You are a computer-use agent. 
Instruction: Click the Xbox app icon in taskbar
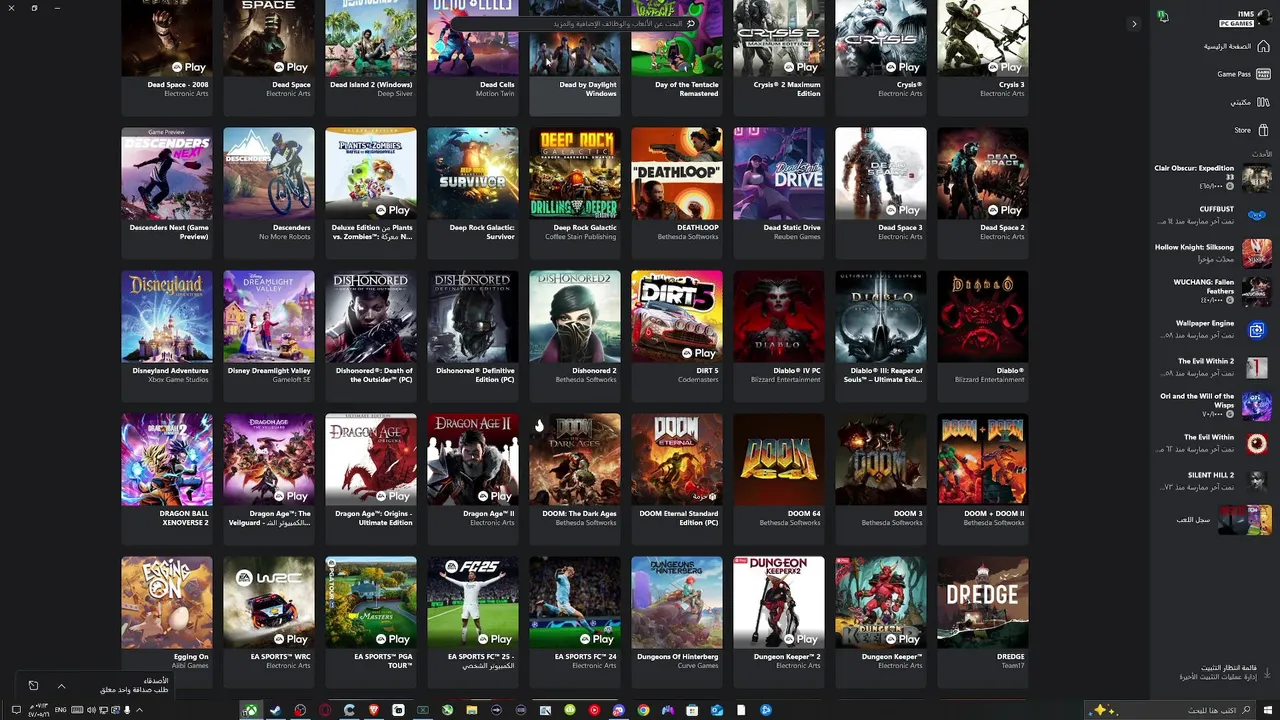[x=251, y=710]
